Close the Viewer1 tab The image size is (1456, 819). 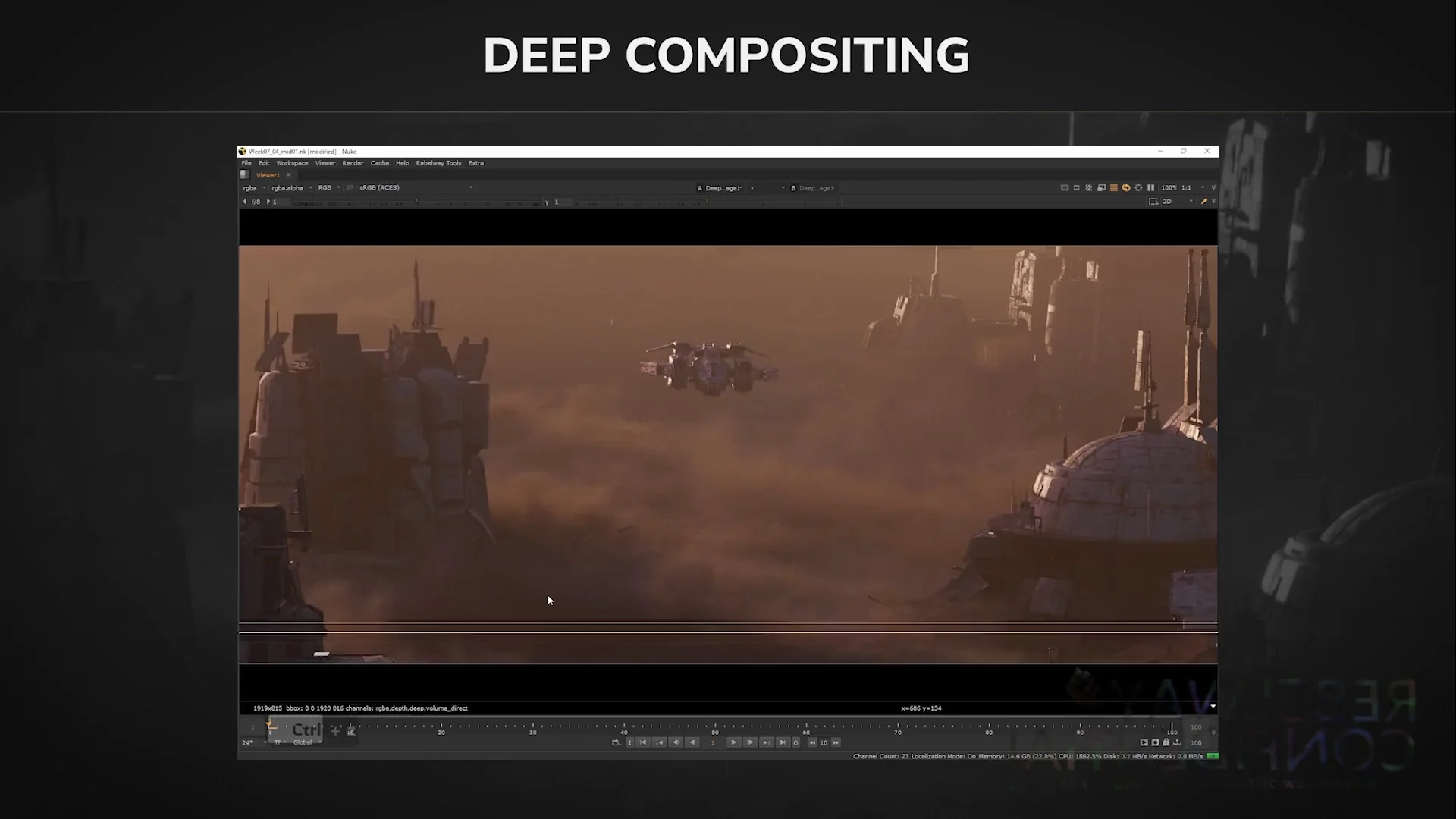289,175
